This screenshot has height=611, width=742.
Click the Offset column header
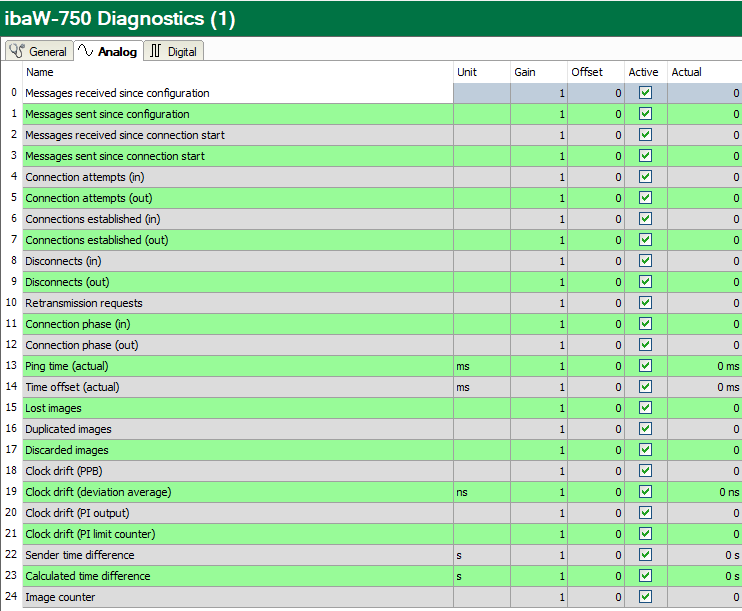596,72
